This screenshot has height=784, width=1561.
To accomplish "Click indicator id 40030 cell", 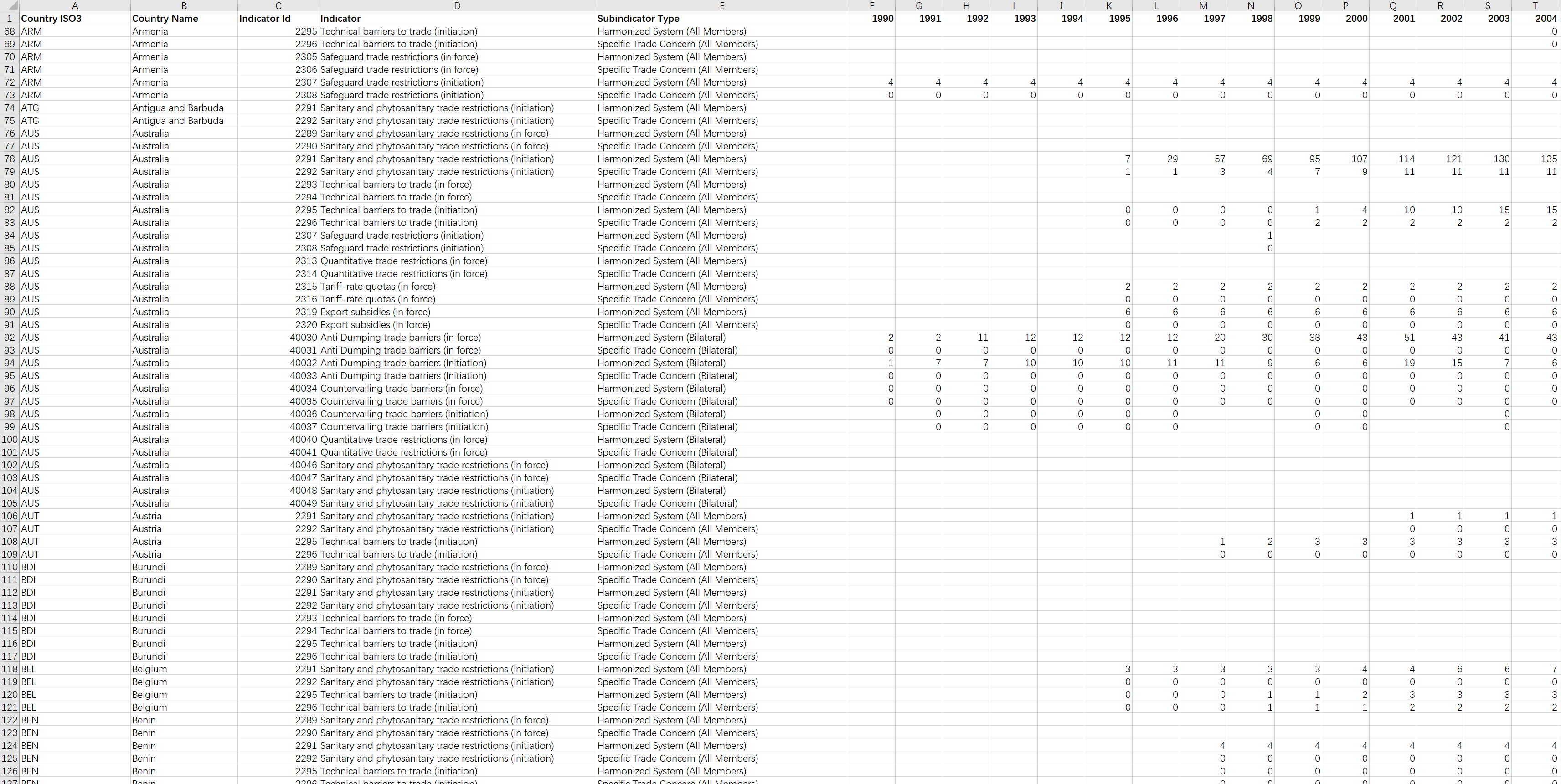I will point(303,338).
